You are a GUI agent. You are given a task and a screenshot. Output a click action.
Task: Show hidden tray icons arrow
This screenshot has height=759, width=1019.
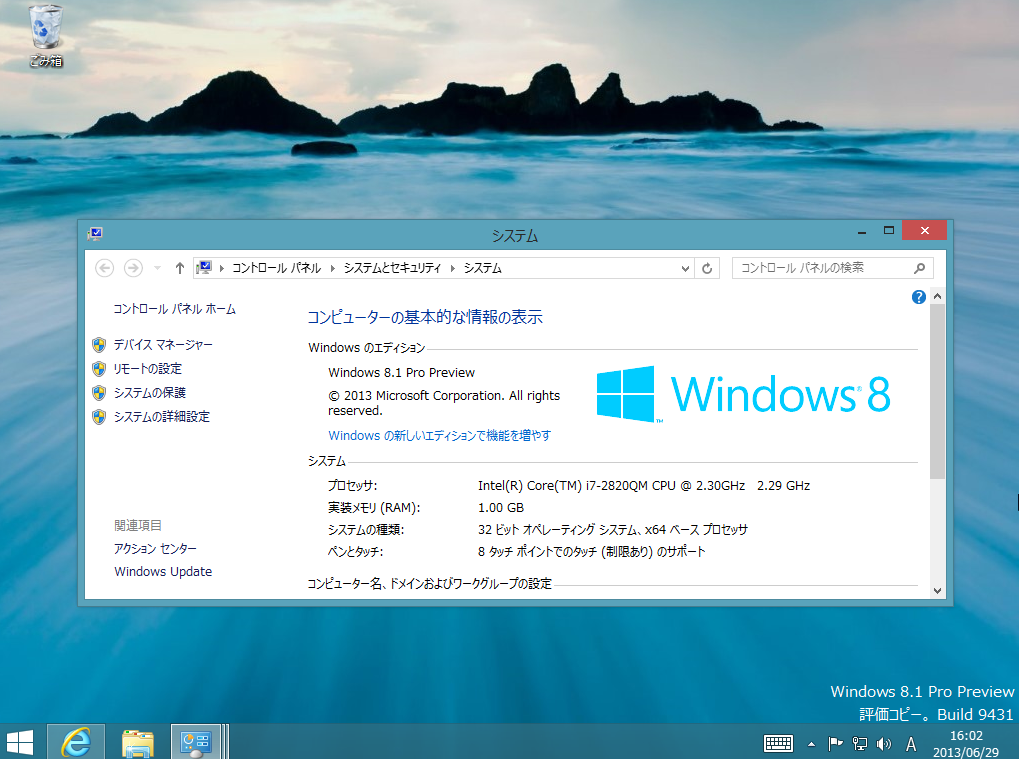pyautogui.click(x=811, y=744)
